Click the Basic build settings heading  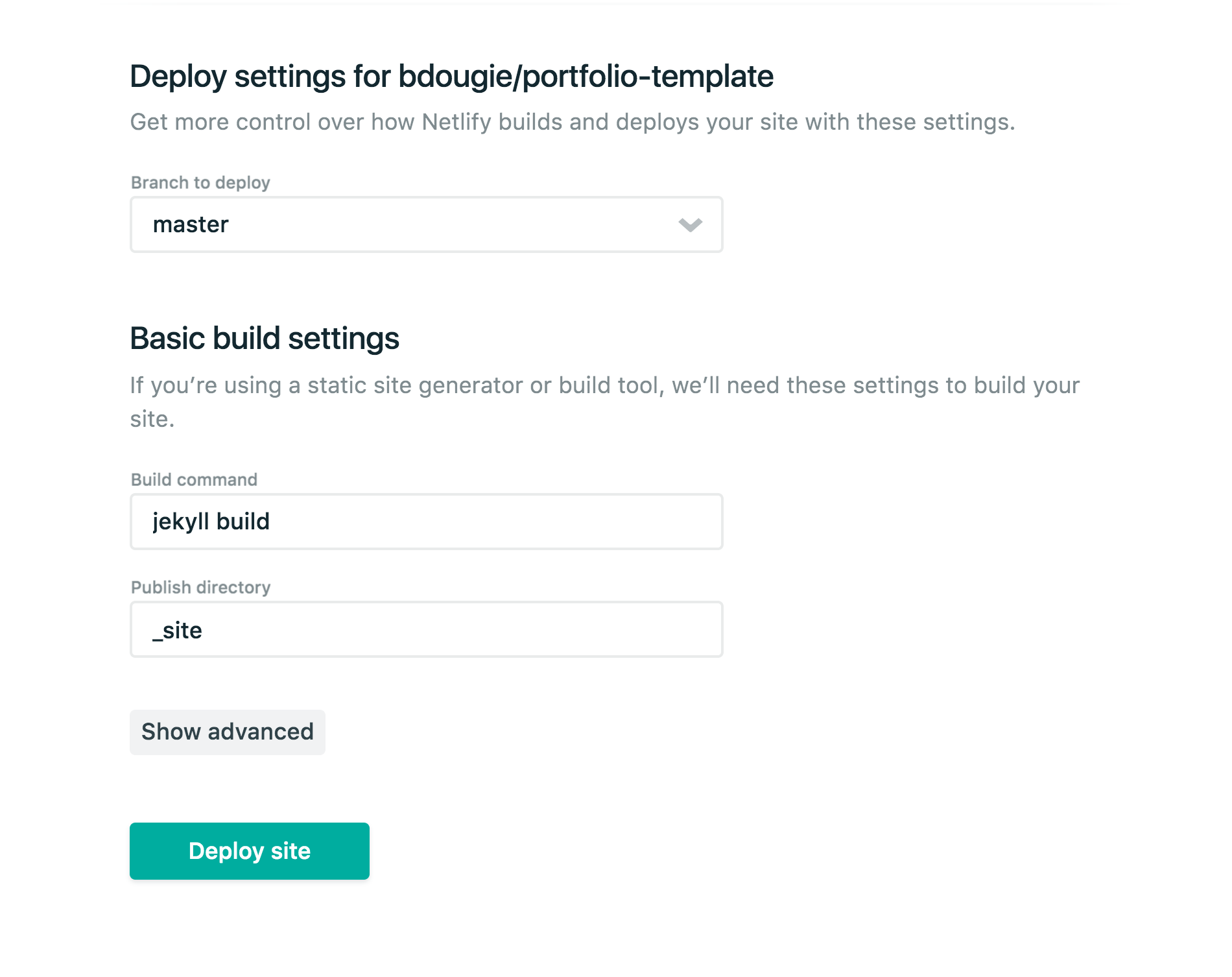pos(265,337)
